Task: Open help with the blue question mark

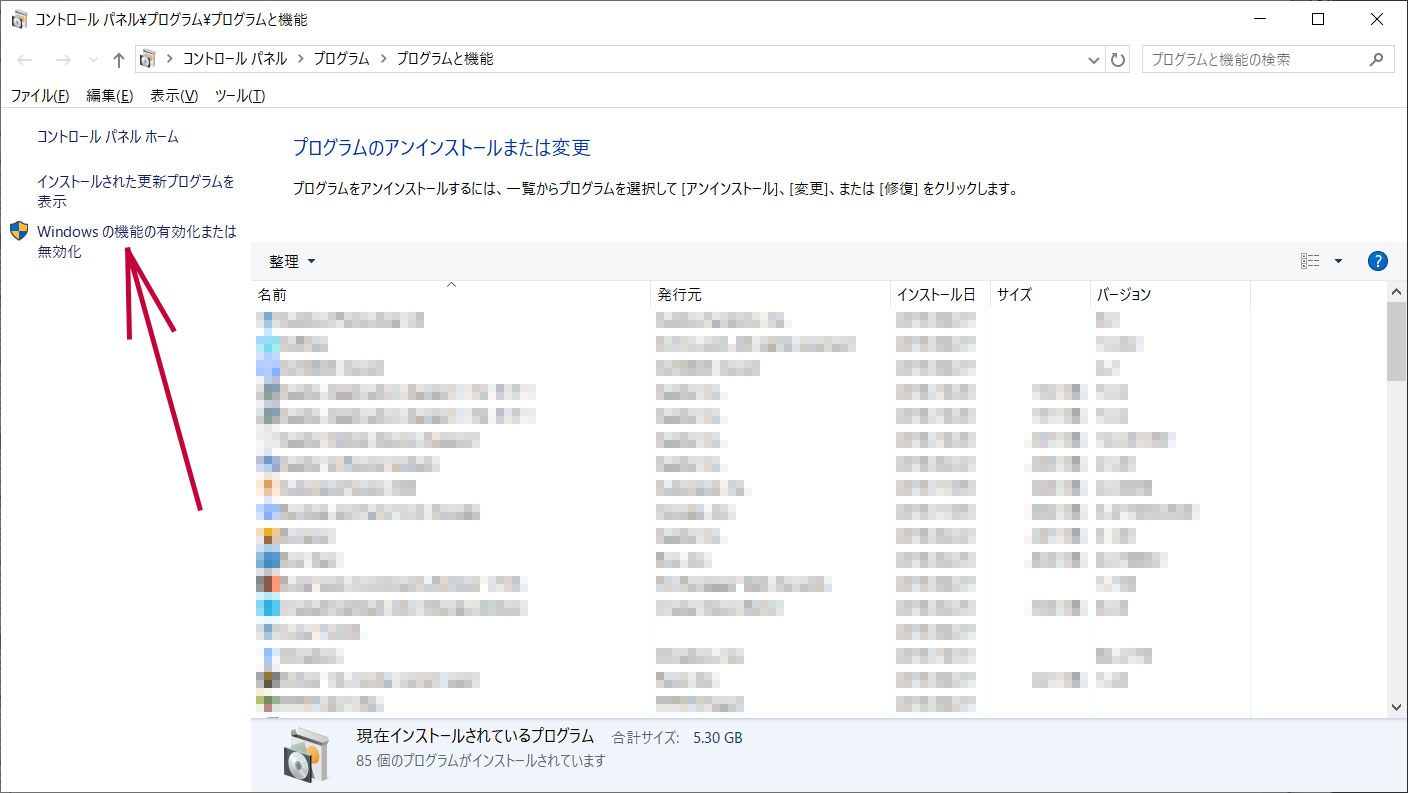Action: 1377,261
